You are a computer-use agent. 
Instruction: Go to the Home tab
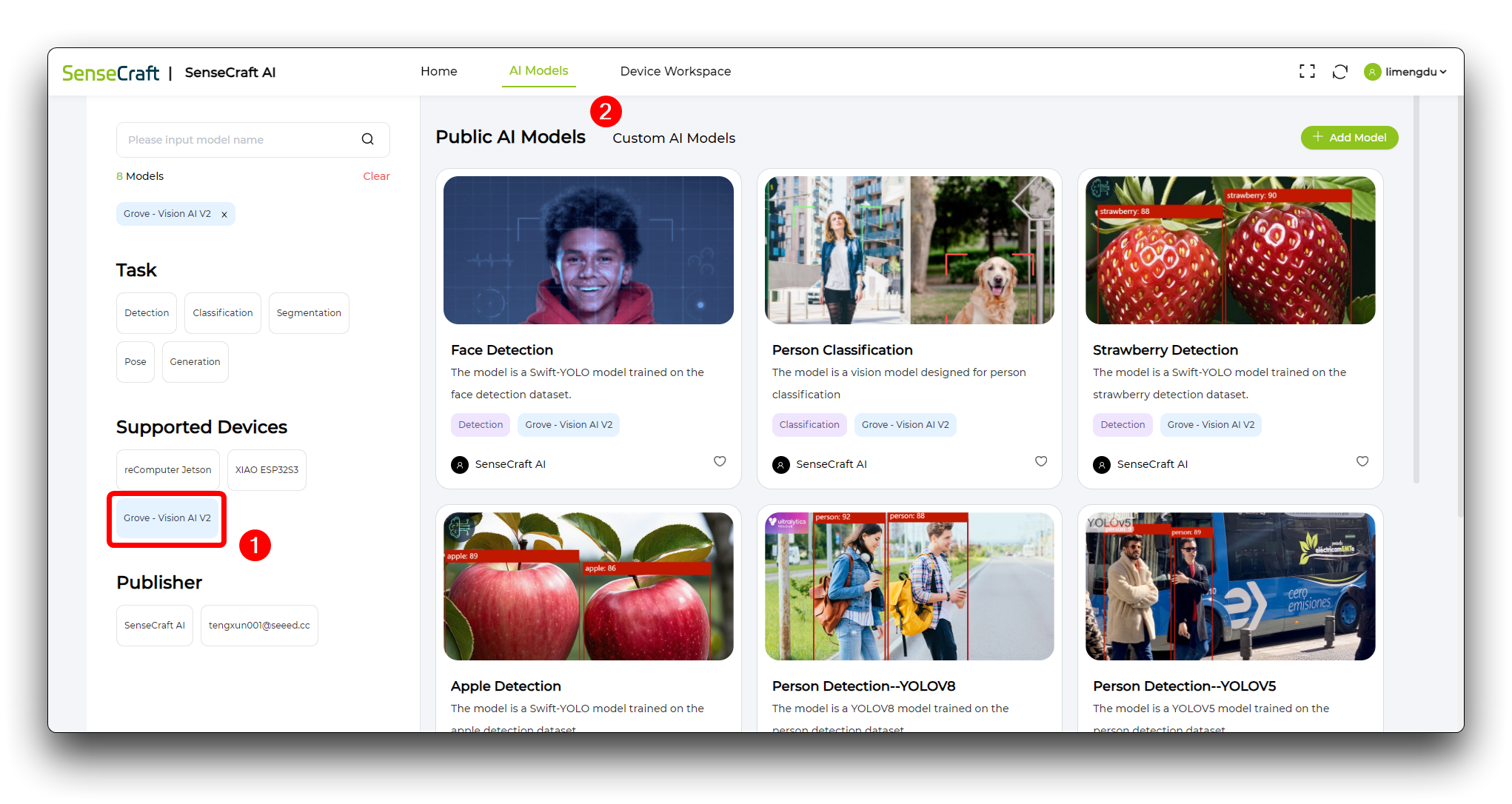(439, 71)
